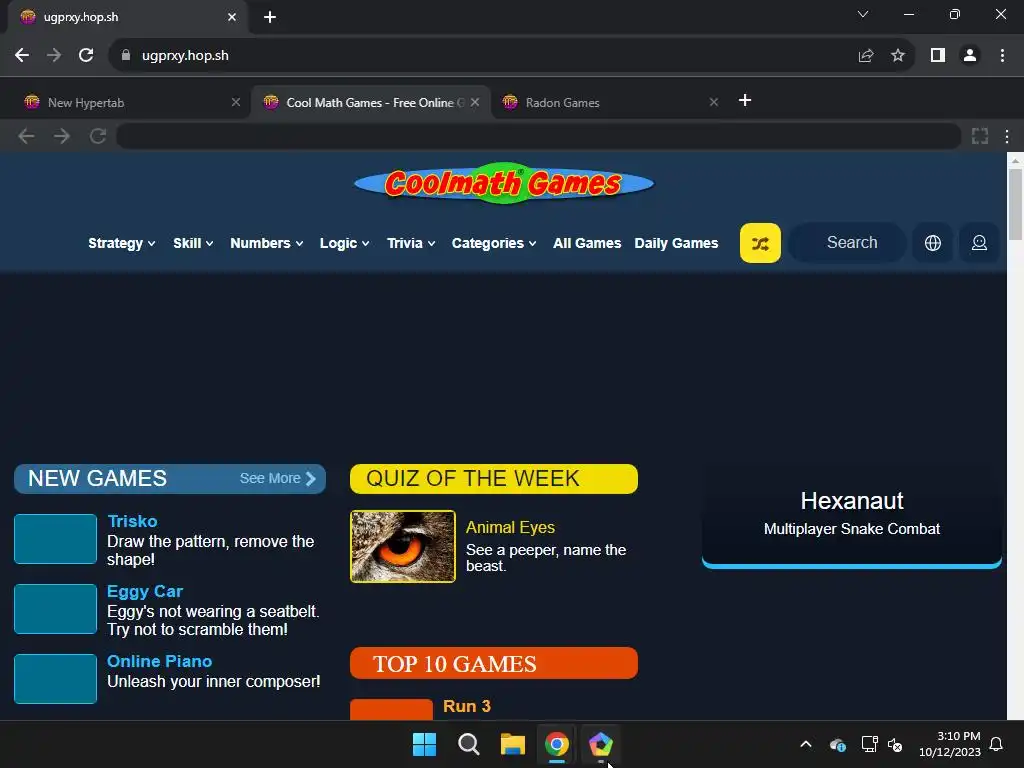Click the Online Piano game thumbnail
The image size is (1024, 768).
pyautogui.click(x=56, y=679)
